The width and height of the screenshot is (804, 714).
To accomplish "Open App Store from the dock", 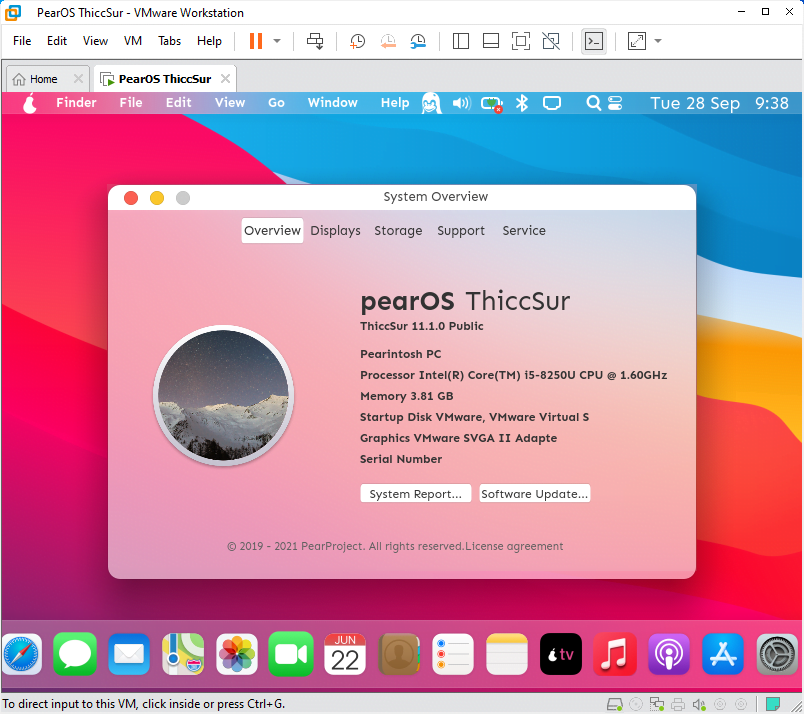I will pos(723,654).
